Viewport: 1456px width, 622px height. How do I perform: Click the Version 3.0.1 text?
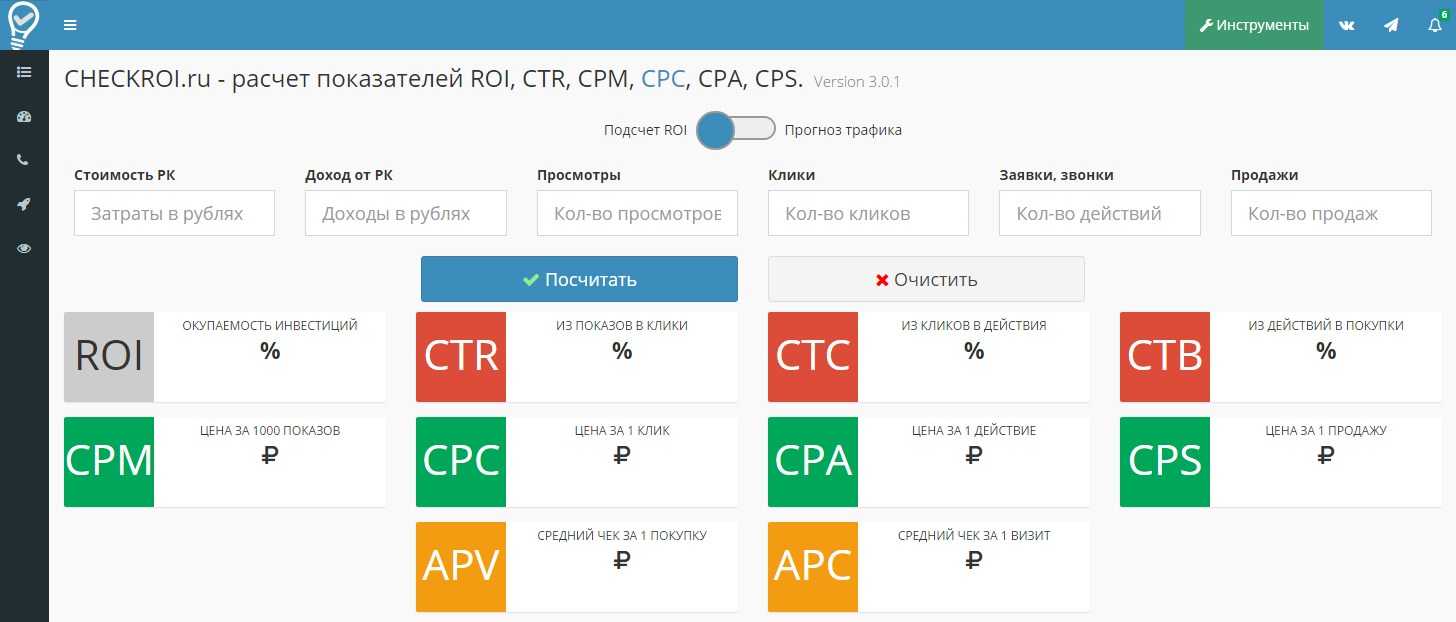tap(857, 82)
